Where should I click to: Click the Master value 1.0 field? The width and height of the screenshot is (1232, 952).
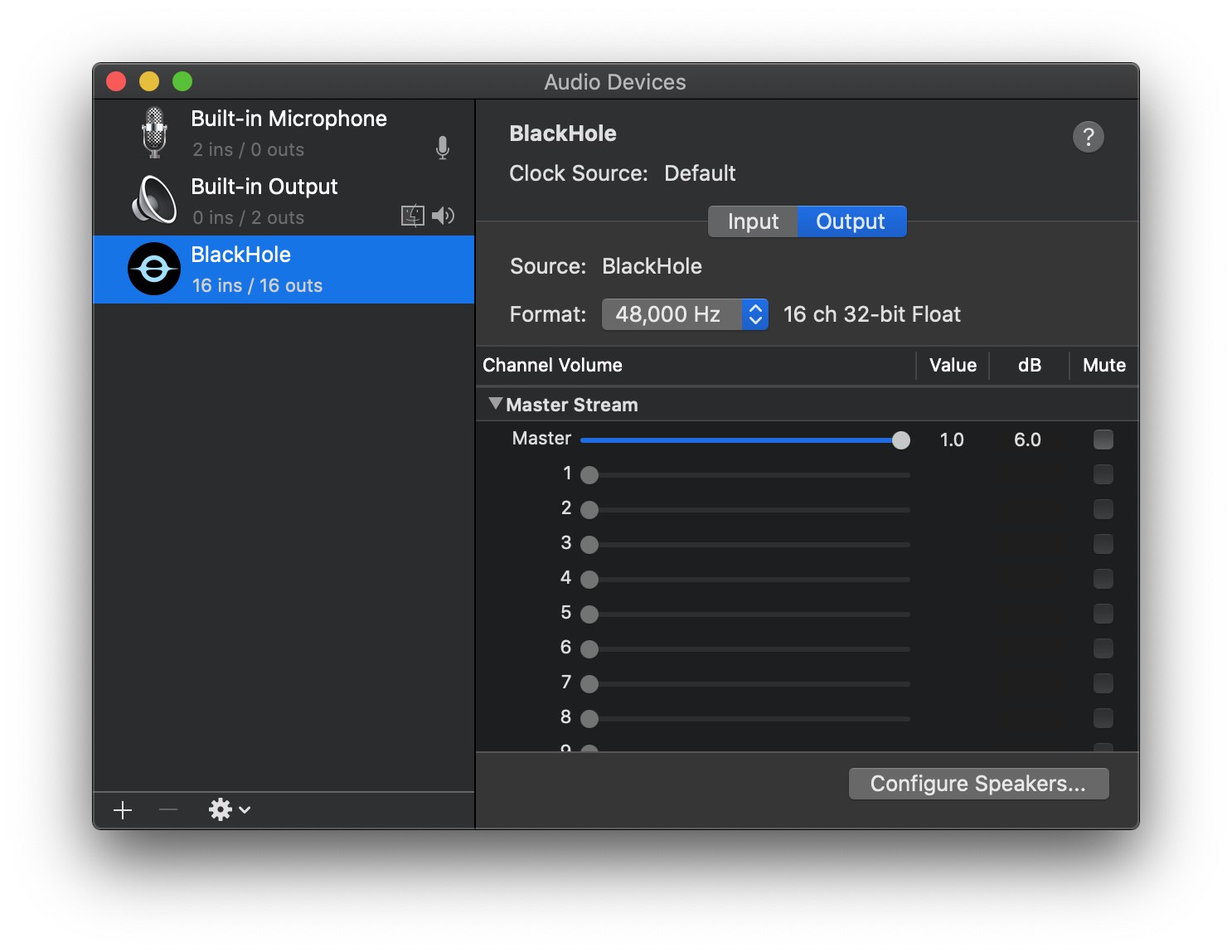952,440
